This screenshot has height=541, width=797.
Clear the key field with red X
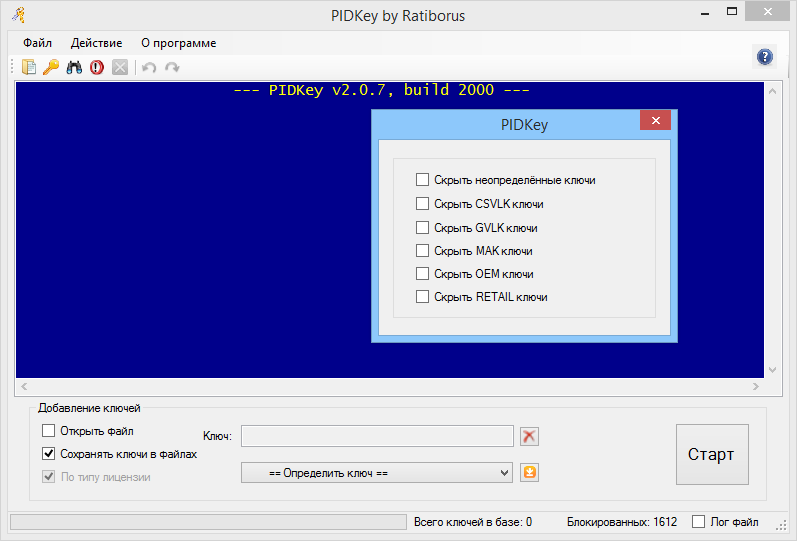(x=529, y=436)
